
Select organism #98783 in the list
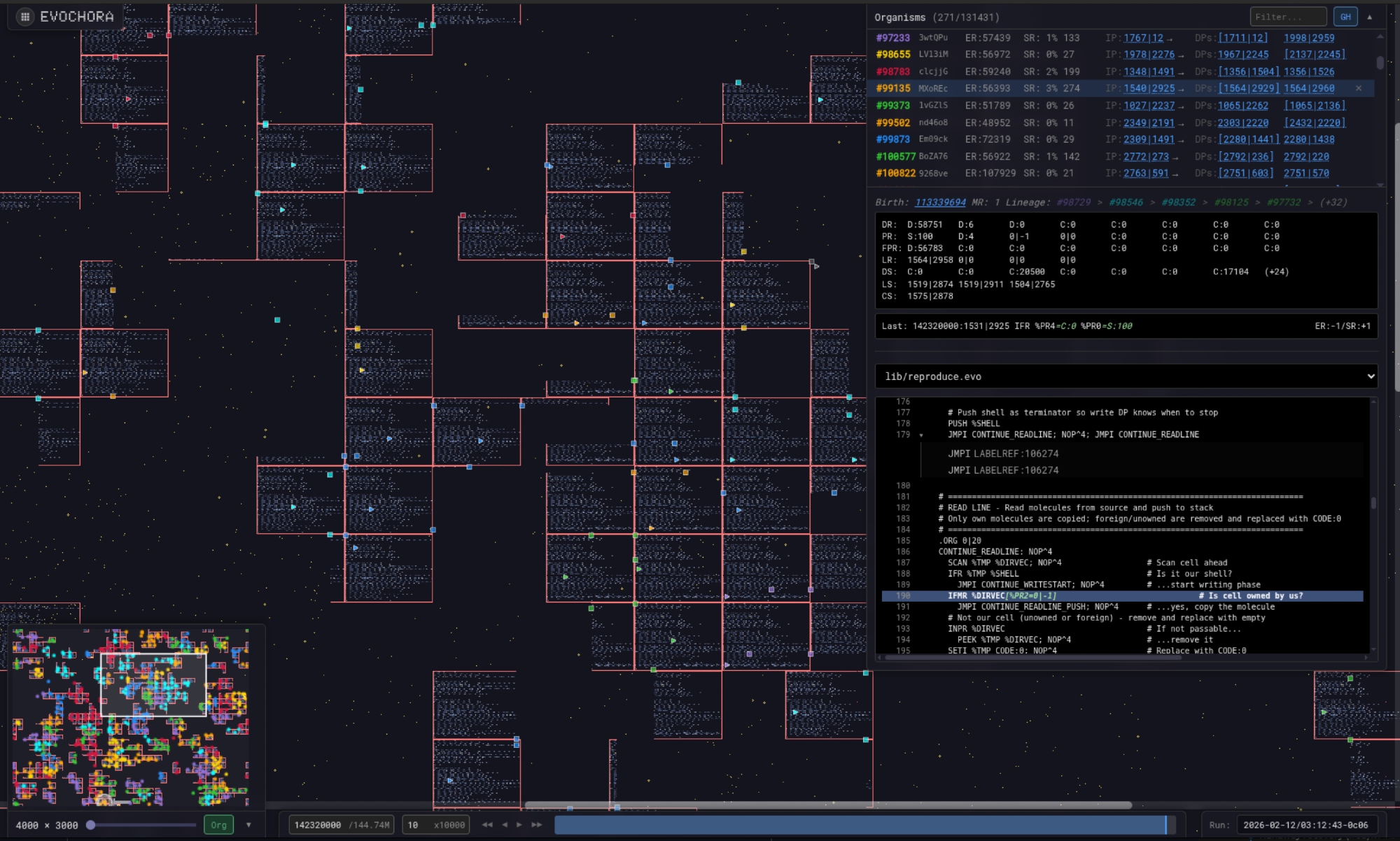point(893,71)
